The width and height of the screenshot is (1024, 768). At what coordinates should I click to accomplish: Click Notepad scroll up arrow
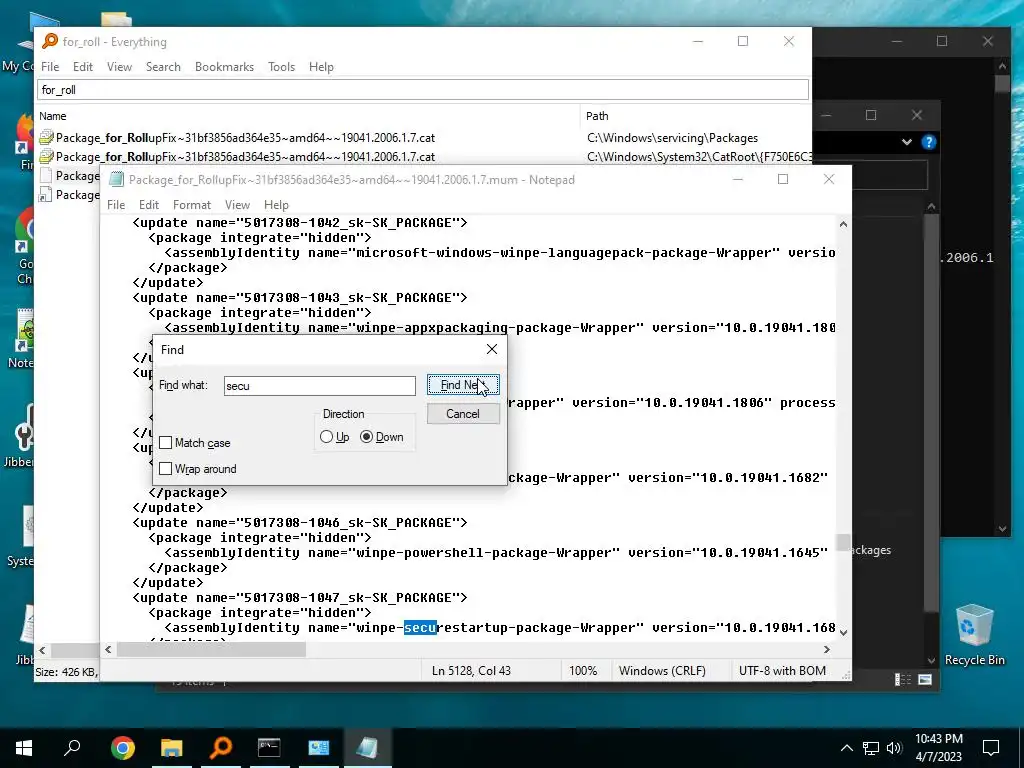(x=843, y=224)
